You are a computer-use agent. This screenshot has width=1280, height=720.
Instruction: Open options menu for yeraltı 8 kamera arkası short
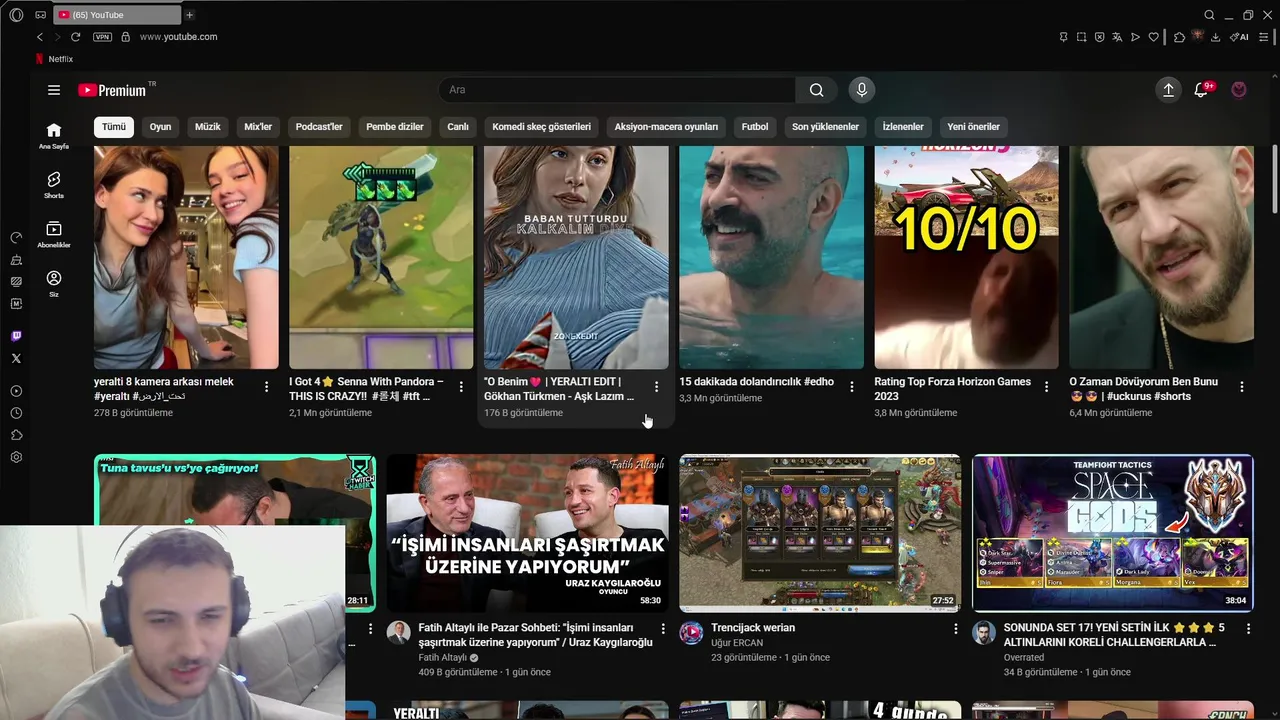(x=266, y=387)
